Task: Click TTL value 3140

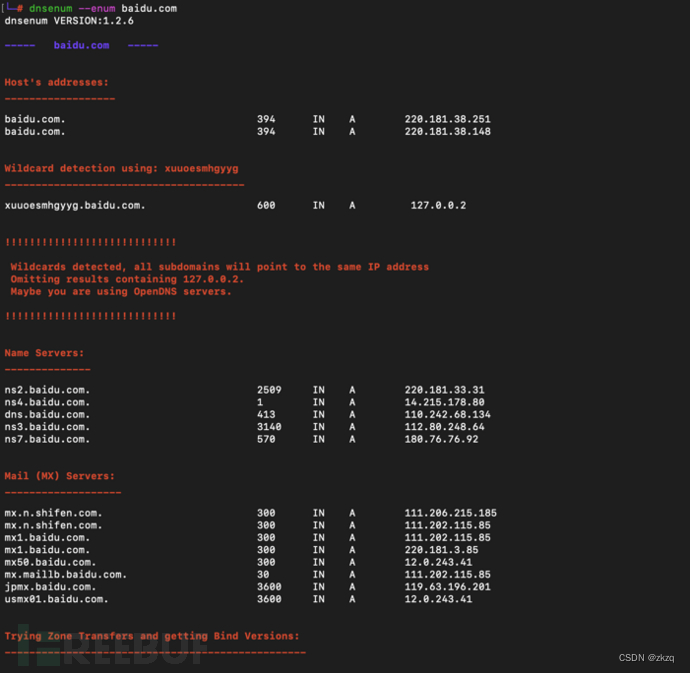Action: (x=269, y=427)
